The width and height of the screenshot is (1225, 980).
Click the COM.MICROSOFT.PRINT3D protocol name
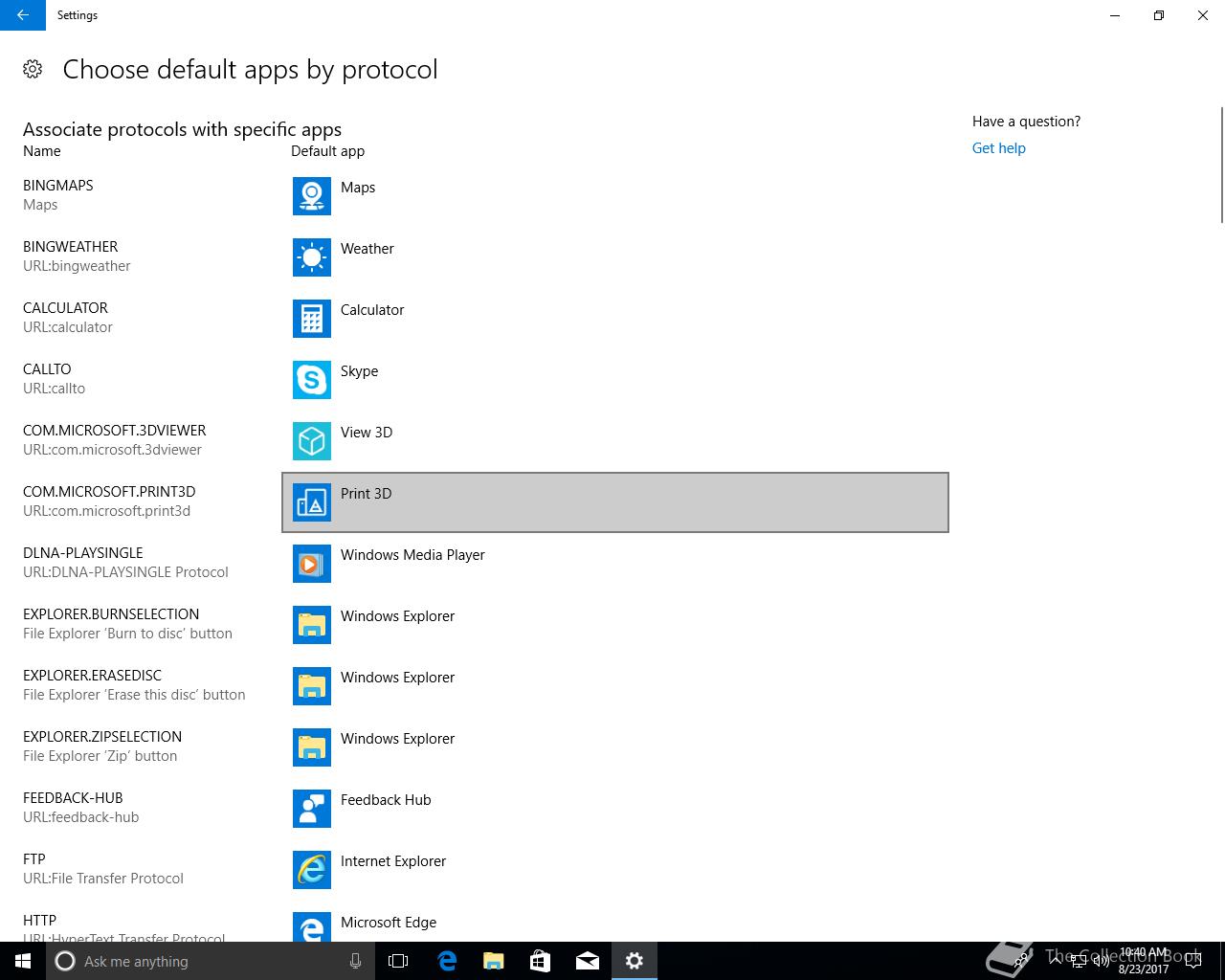pyautogui.click(x=109, y=492)
